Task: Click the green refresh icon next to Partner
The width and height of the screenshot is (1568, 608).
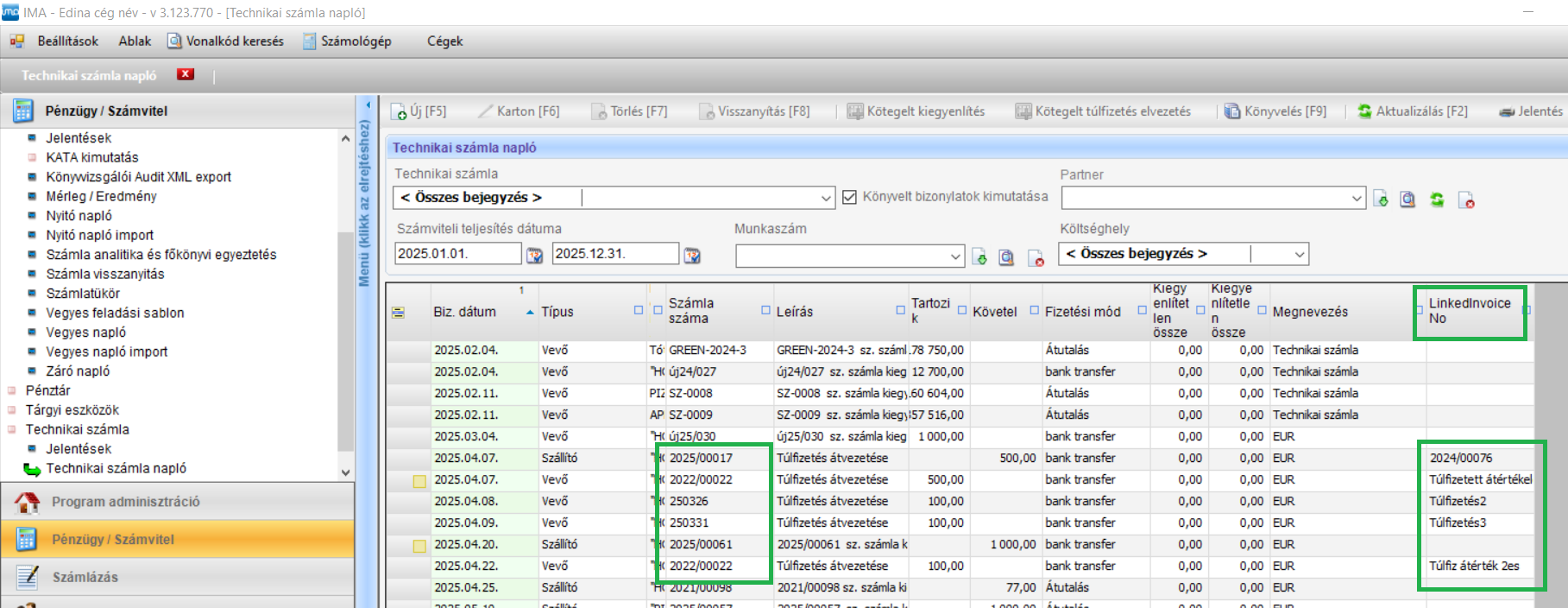Action: (x=1437, y=199)
